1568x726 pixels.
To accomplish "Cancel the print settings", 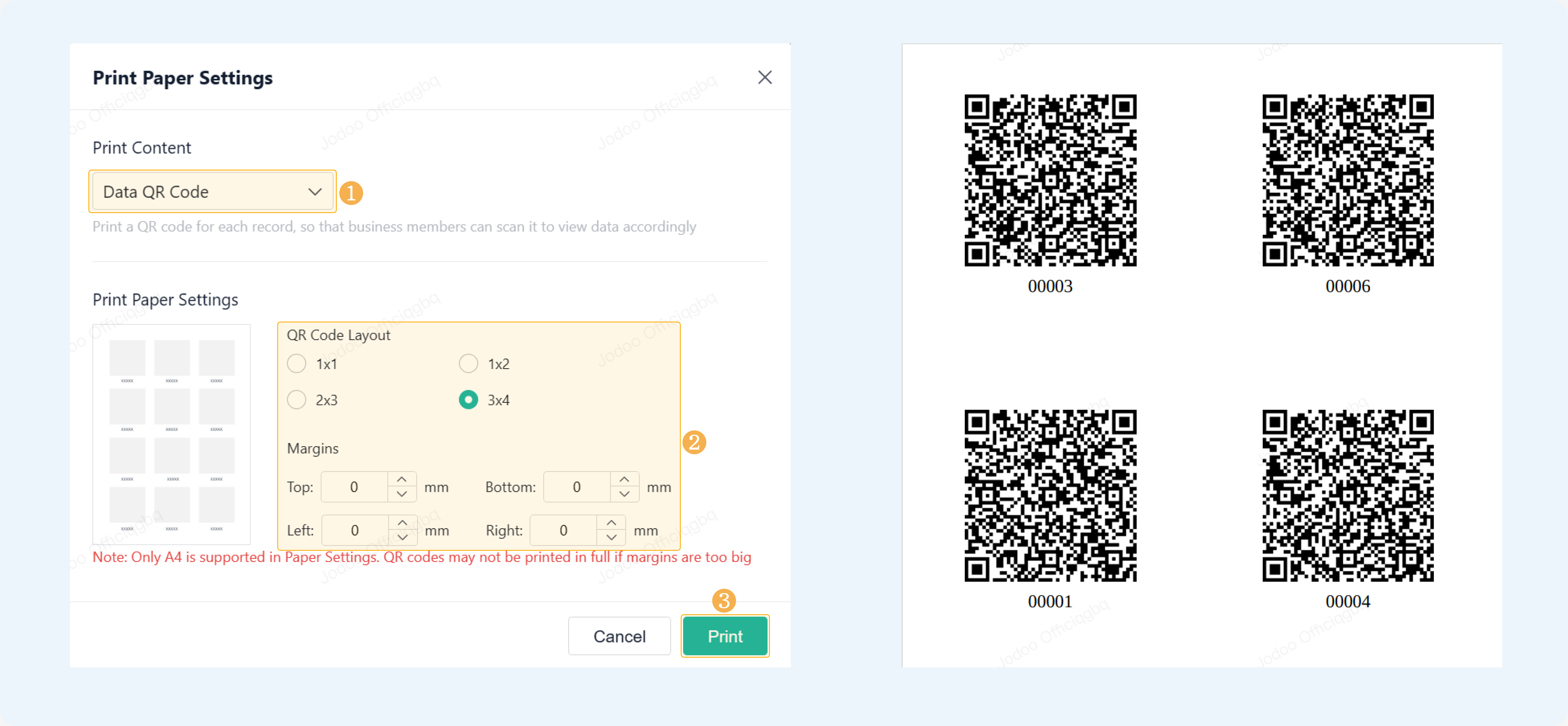I will (619, 637).
